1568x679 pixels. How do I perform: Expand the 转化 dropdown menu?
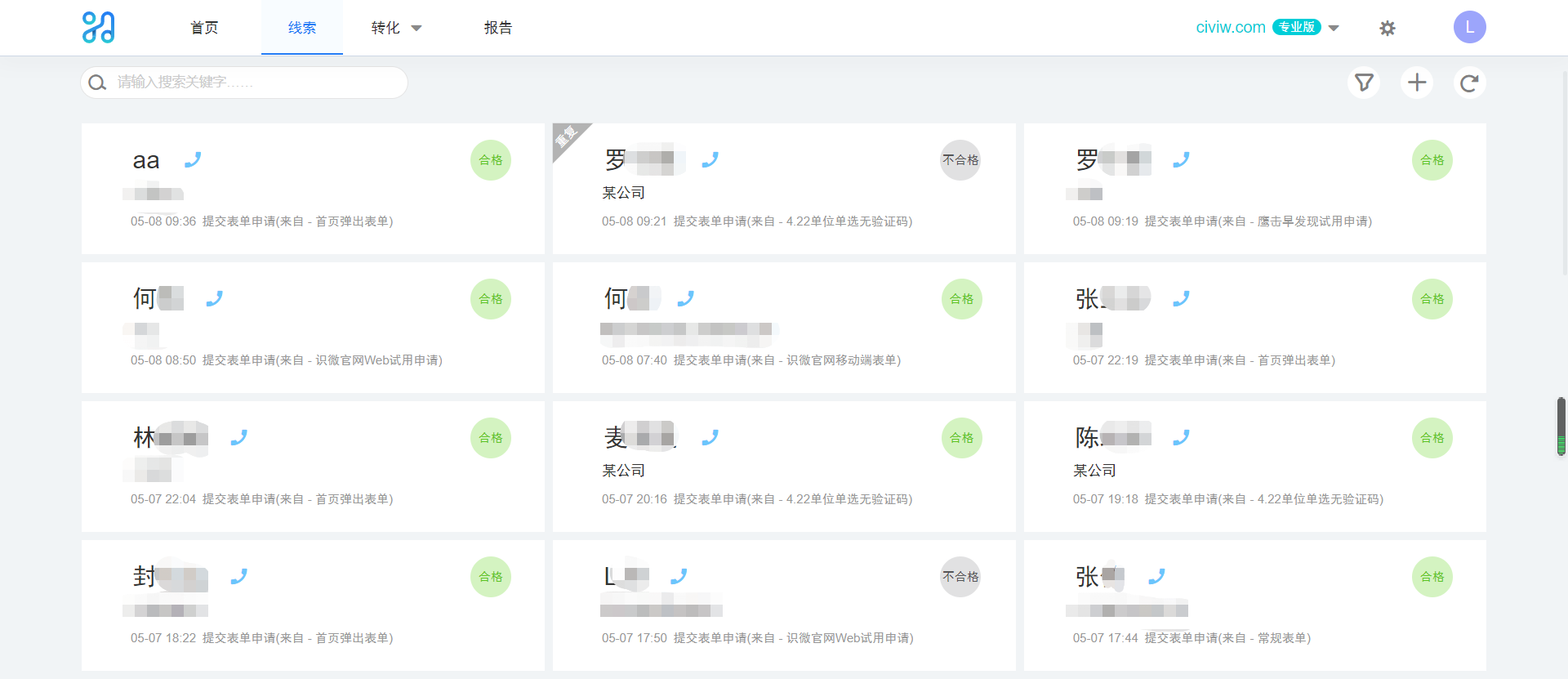[x=396, y=28]
